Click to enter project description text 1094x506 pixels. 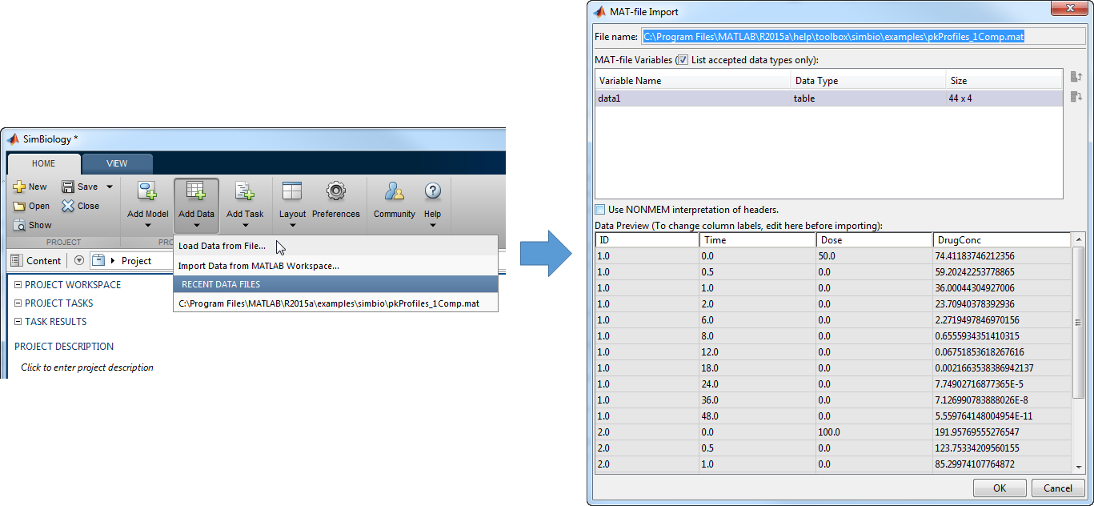(x=87, y=367)
